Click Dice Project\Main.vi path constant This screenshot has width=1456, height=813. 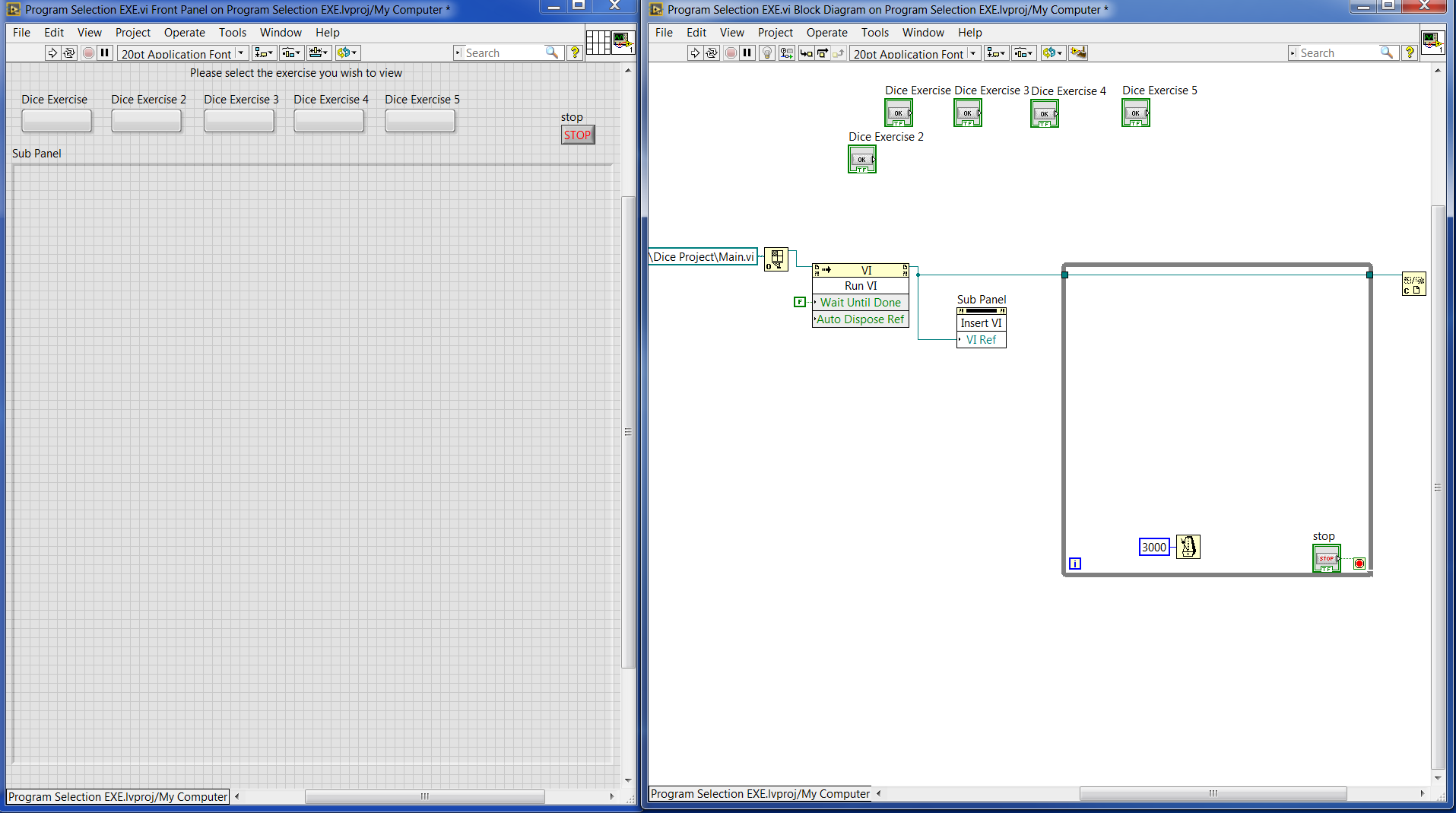(703, 257)
